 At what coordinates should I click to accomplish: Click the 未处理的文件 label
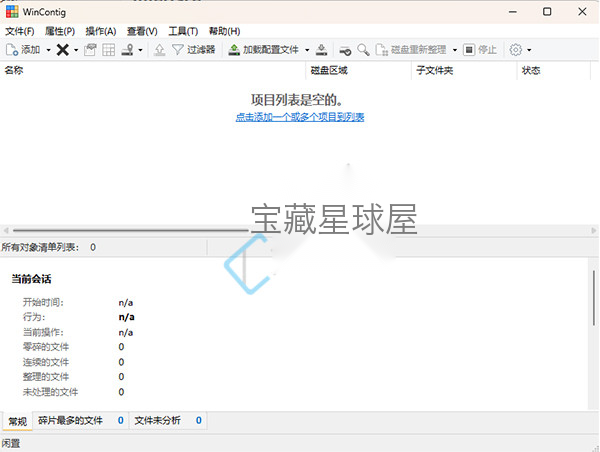(51, 392)
